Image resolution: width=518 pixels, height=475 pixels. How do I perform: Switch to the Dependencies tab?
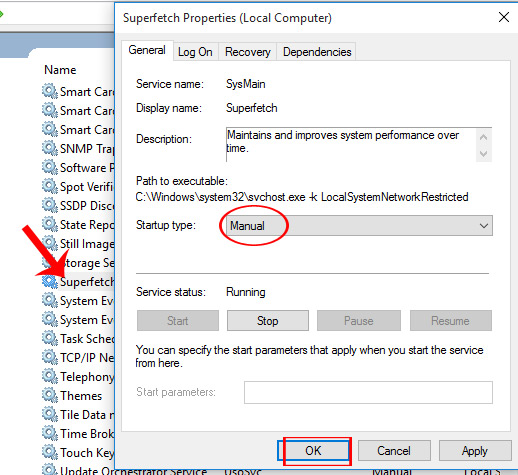pos(317,52)
